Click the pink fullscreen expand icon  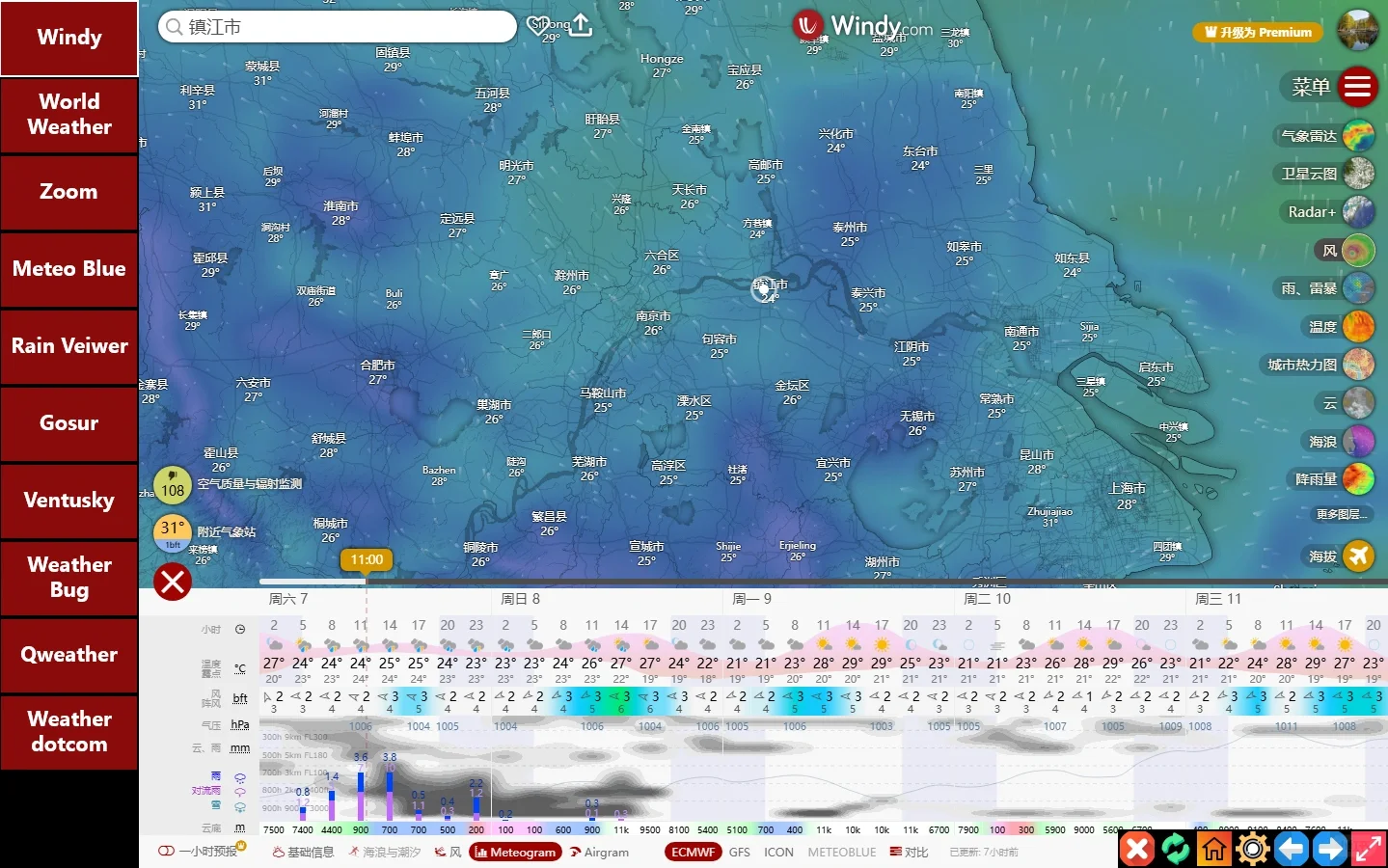point(1369,849)
